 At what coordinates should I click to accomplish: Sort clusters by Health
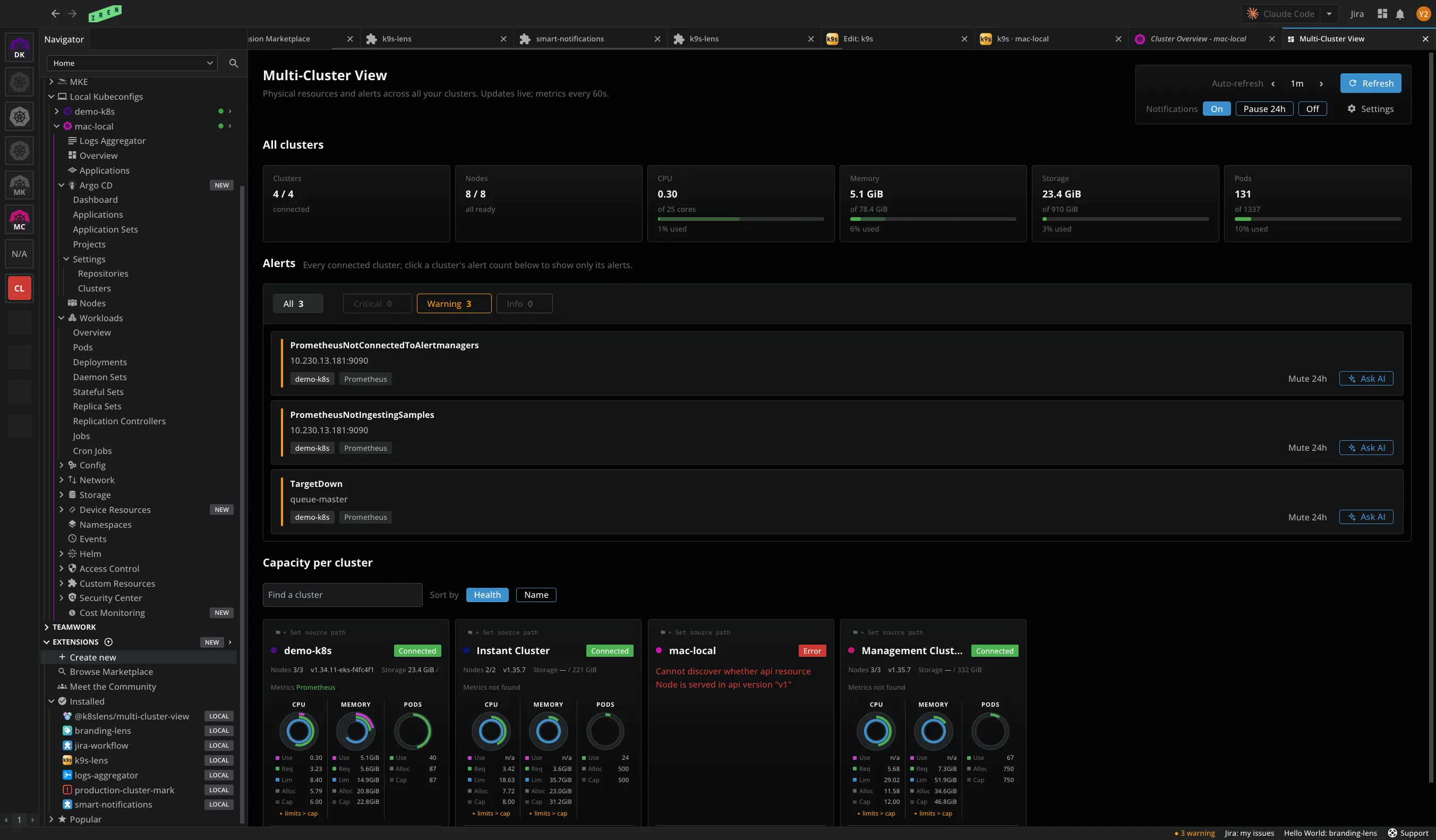click(487, 595)
